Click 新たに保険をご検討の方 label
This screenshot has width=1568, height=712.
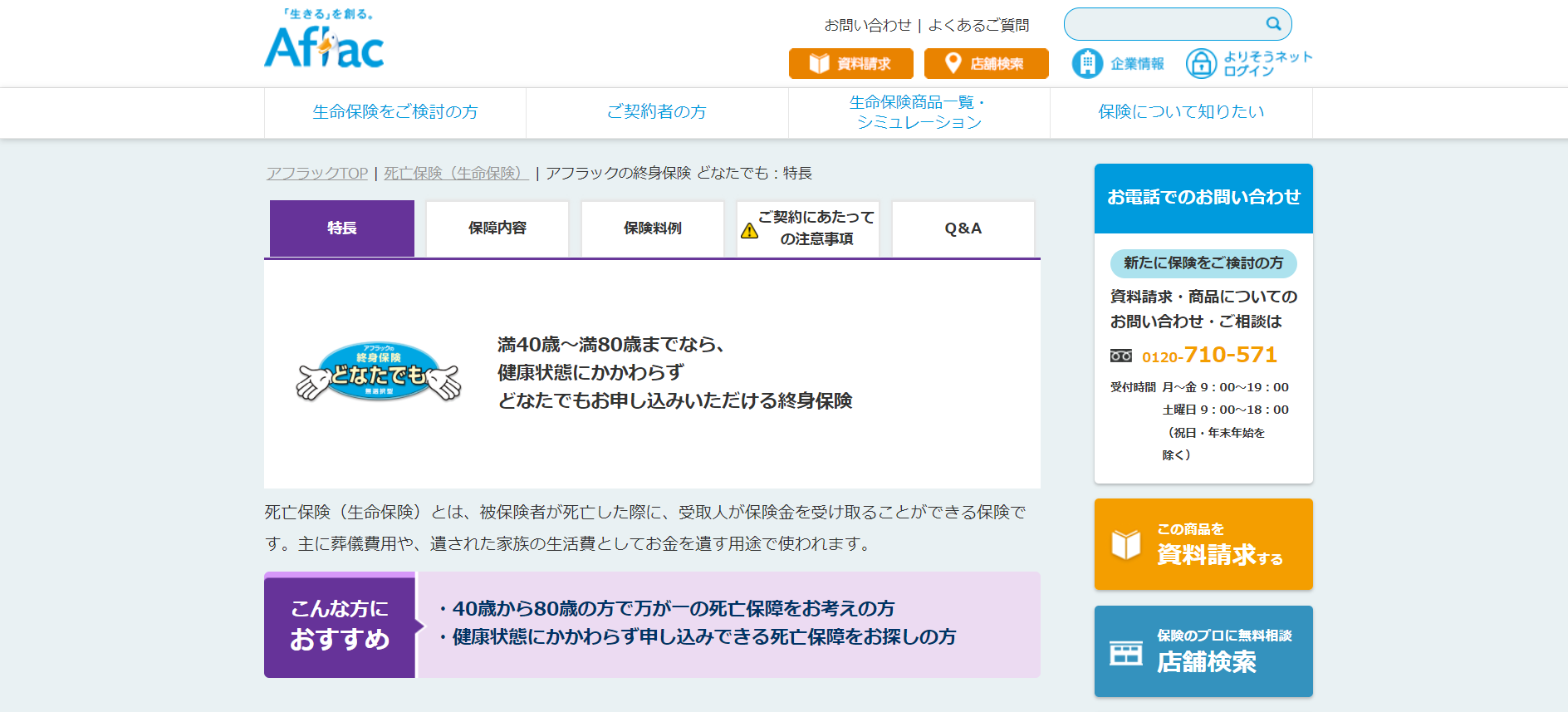tap(1203, 263)
